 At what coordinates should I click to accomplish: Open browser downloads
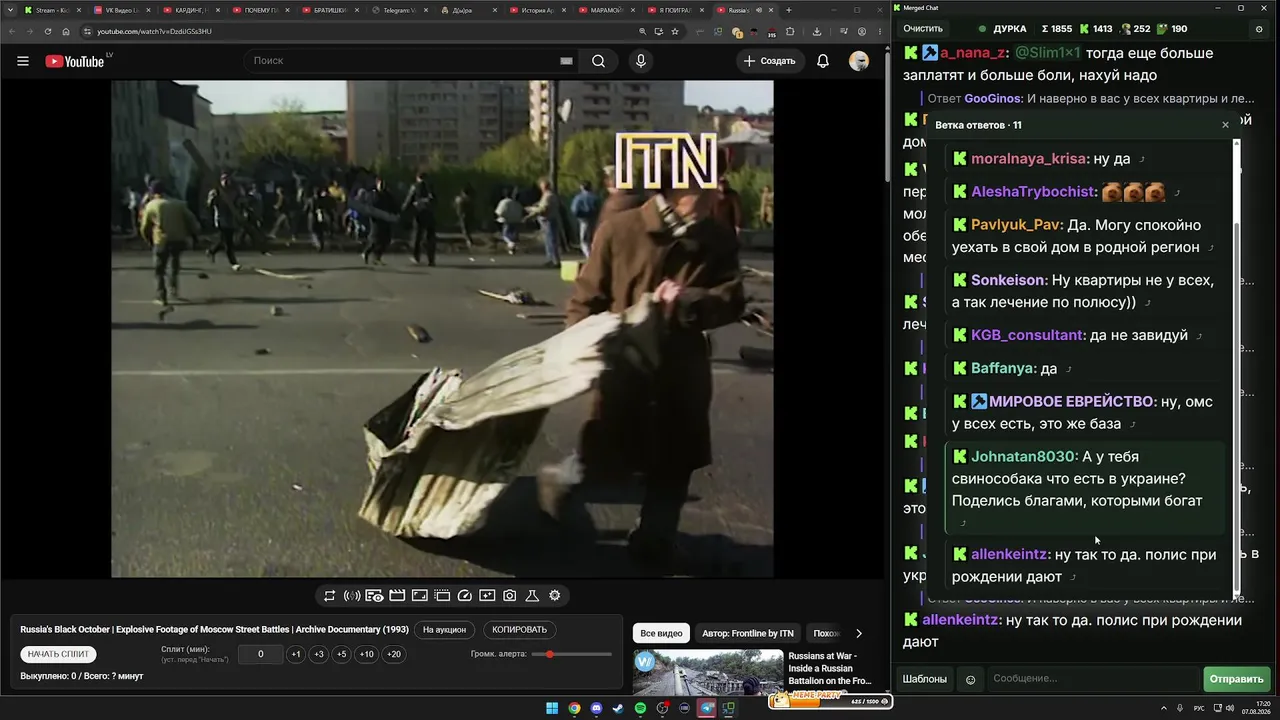tap(817, 31)
